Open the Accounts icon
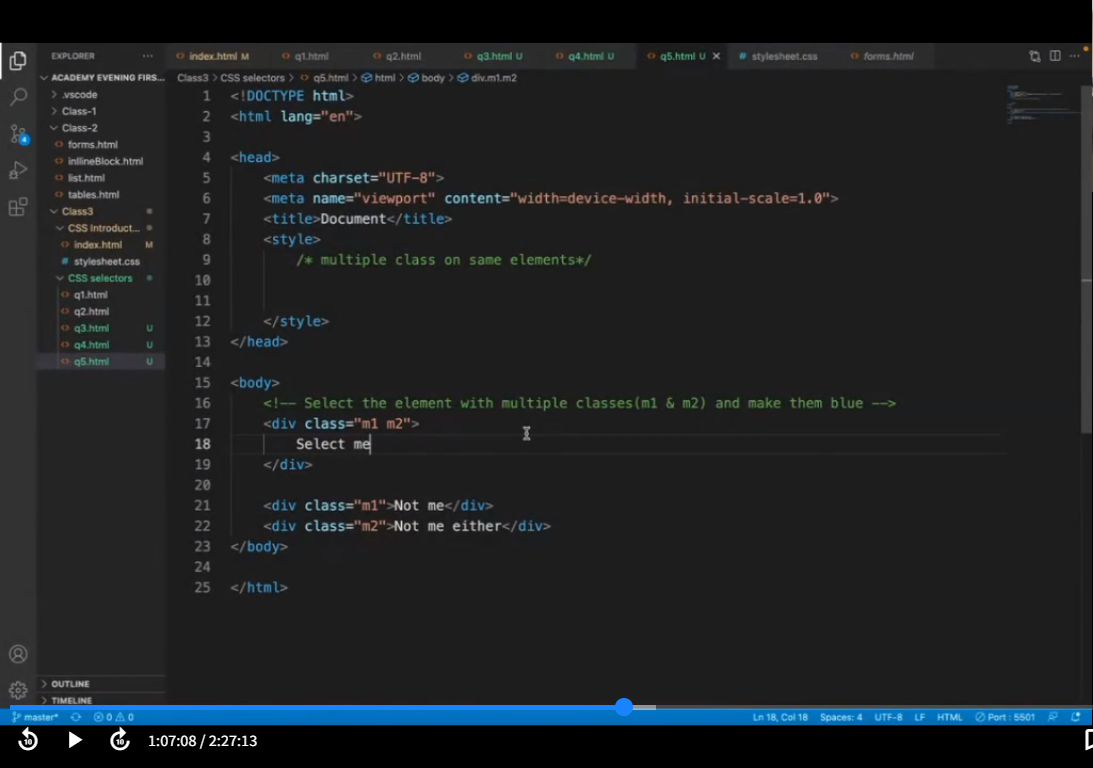This screenshot has width=1093, height=768. tap(18, 654)
